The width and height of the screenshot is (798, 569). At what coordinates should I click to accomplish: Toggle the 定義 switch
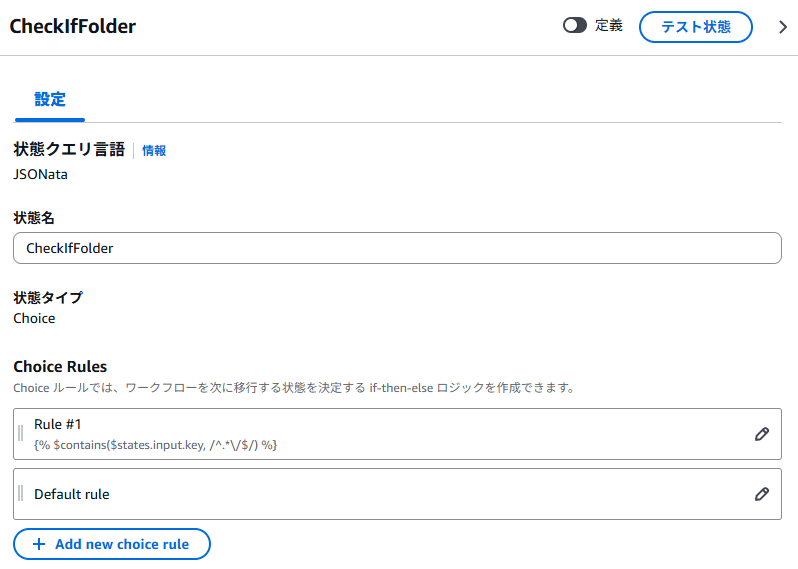(x=575, y=26)
